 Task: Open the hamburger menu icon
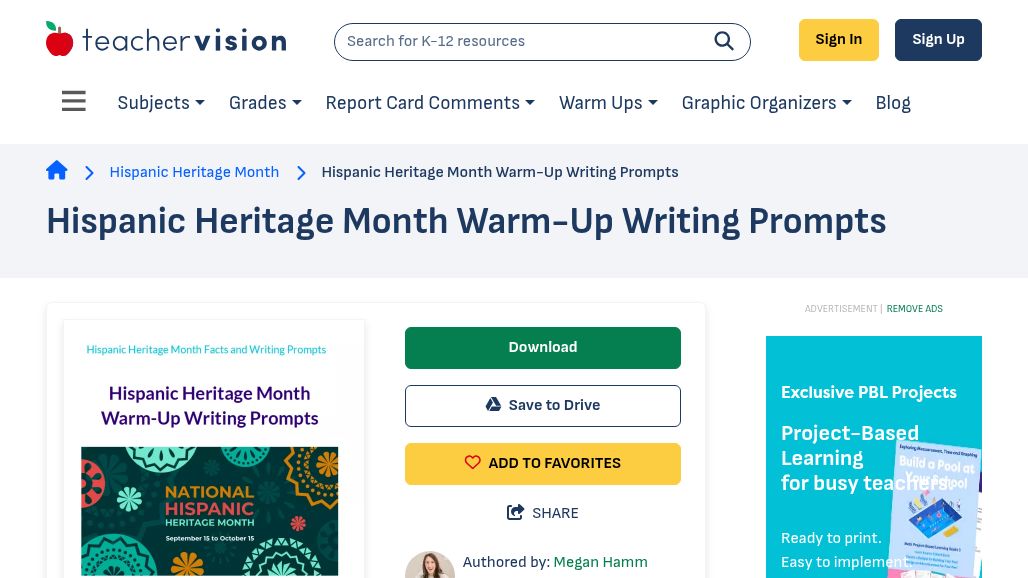(x=74, y=102)
